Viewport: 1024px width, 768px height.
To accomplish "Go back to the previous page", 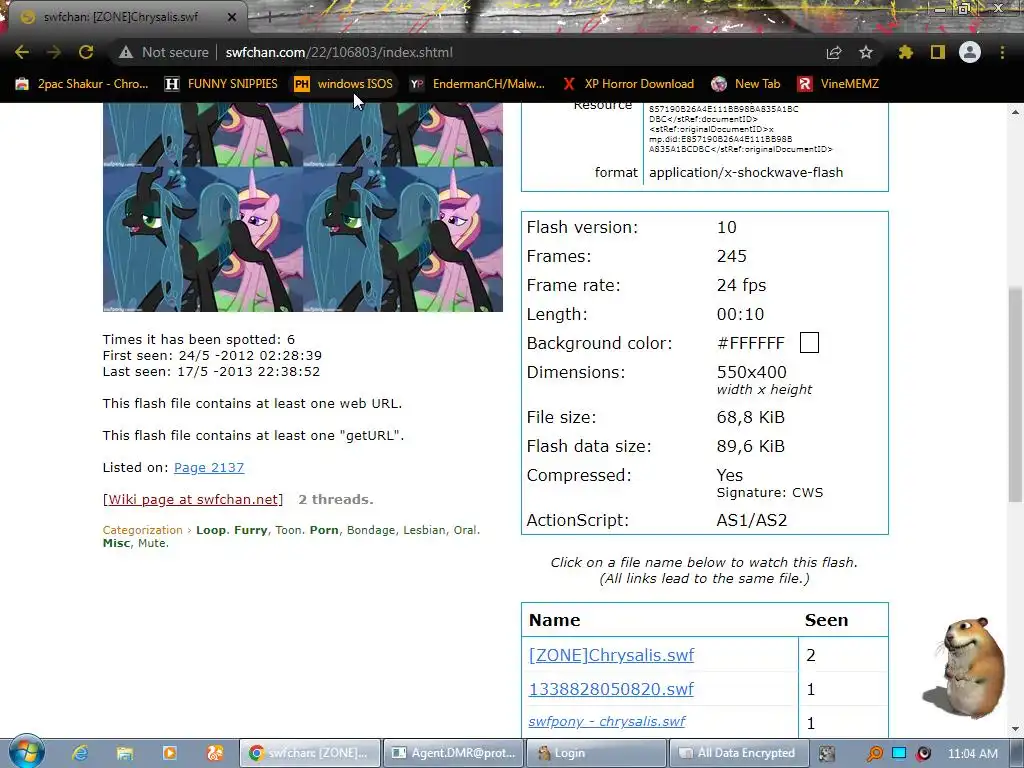I will click(22, 52).
